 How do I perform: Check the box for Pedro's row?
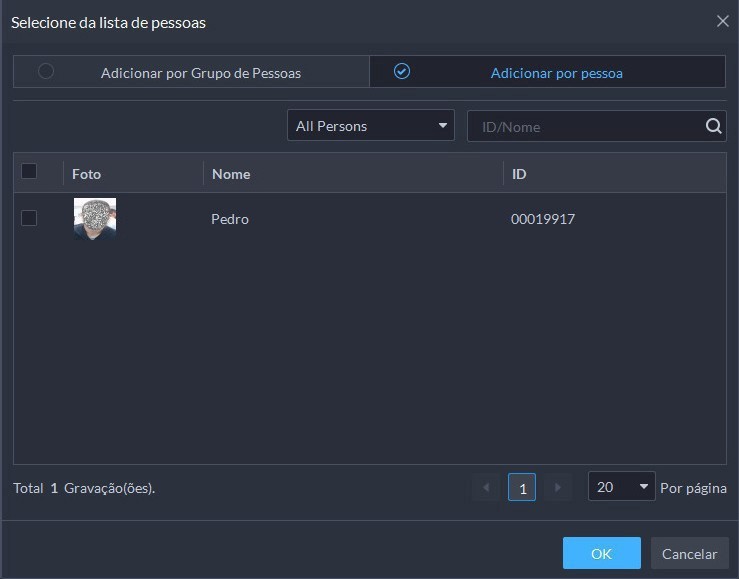click(29, 218)
